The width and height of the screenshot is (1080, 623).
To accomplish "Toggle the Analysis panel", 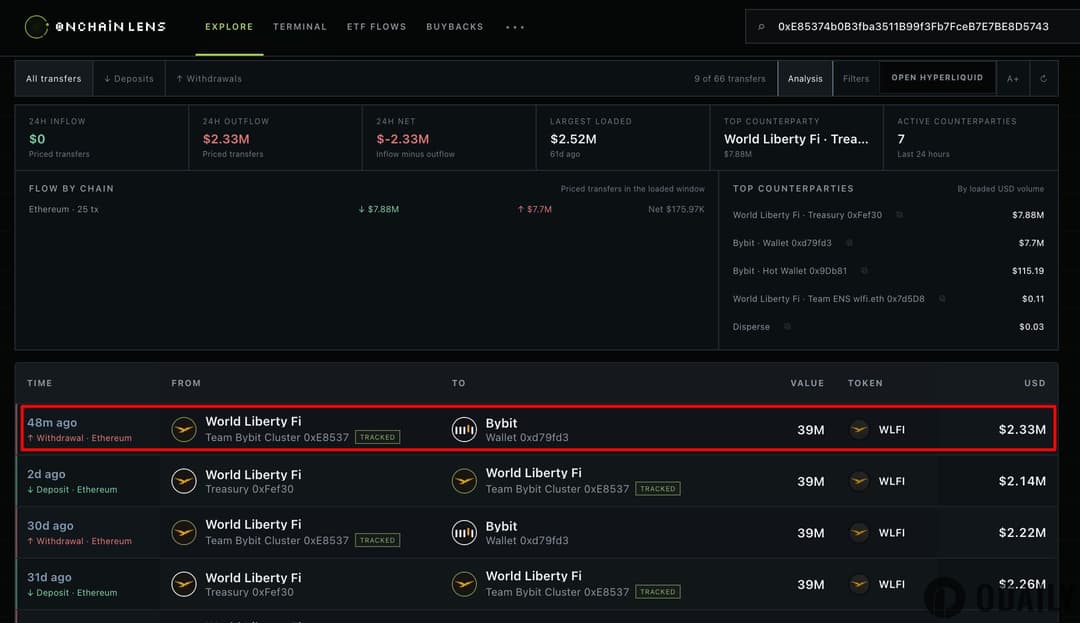I will coord(805,78).
